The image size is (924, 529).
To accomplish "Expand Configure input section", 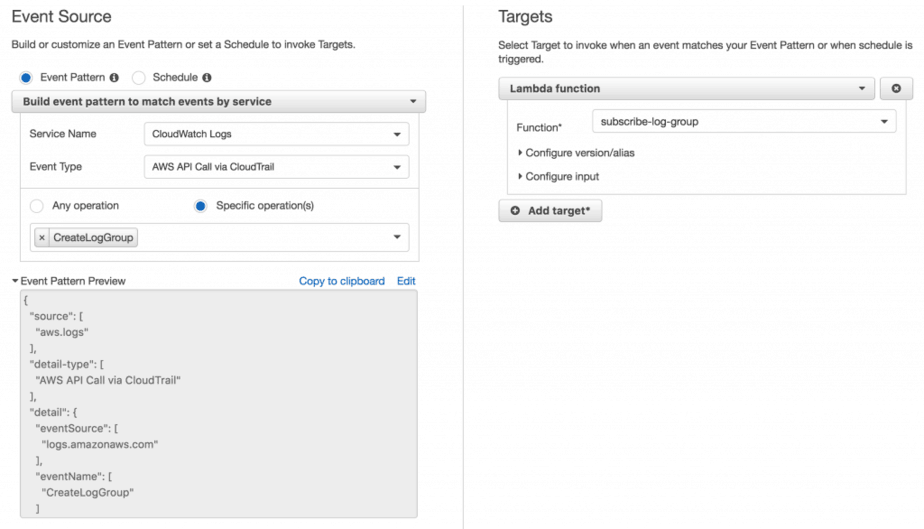I will (x=559, y=177).
